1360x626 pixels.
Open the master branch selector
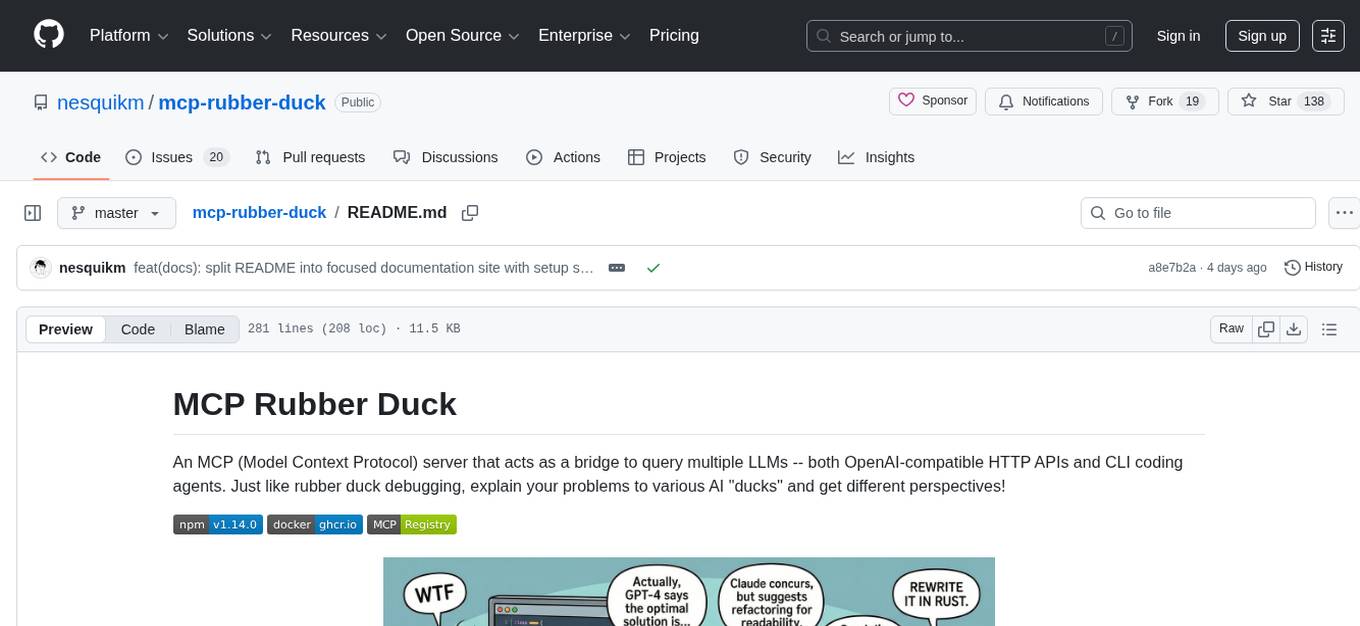point(116,212)
